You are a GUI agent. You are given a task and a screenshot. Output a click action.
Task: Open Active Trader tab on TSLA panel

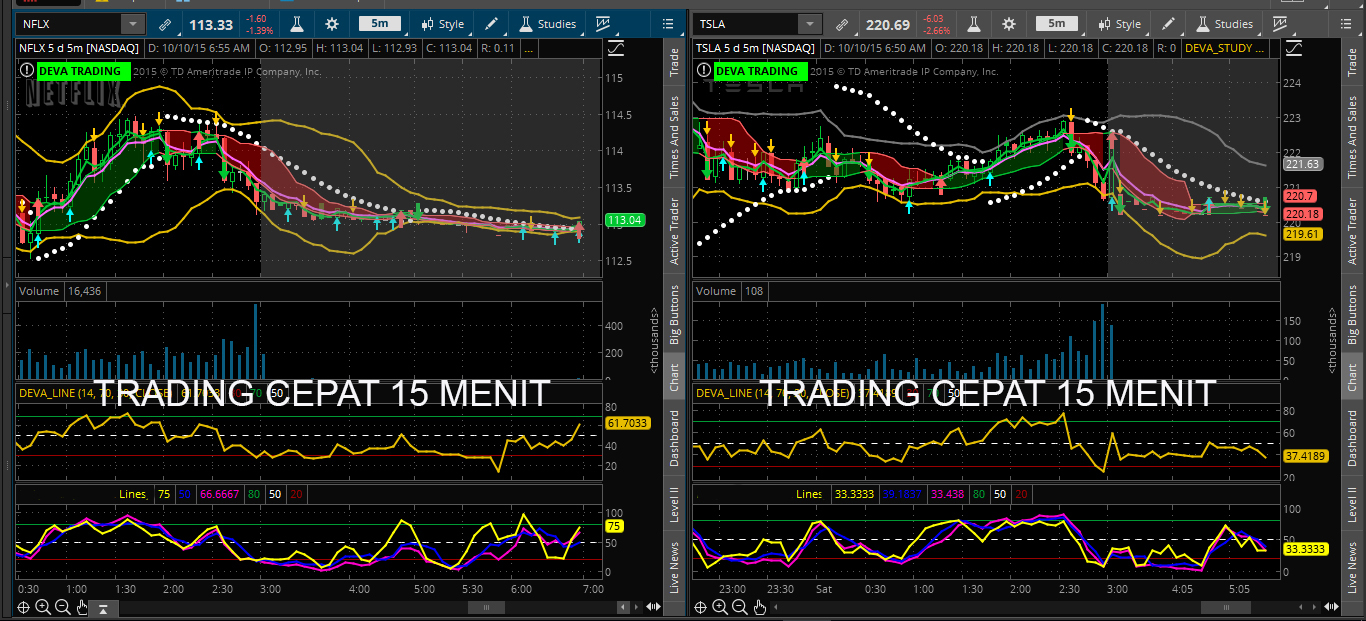pyautogui.click(x=1352, y=231)
